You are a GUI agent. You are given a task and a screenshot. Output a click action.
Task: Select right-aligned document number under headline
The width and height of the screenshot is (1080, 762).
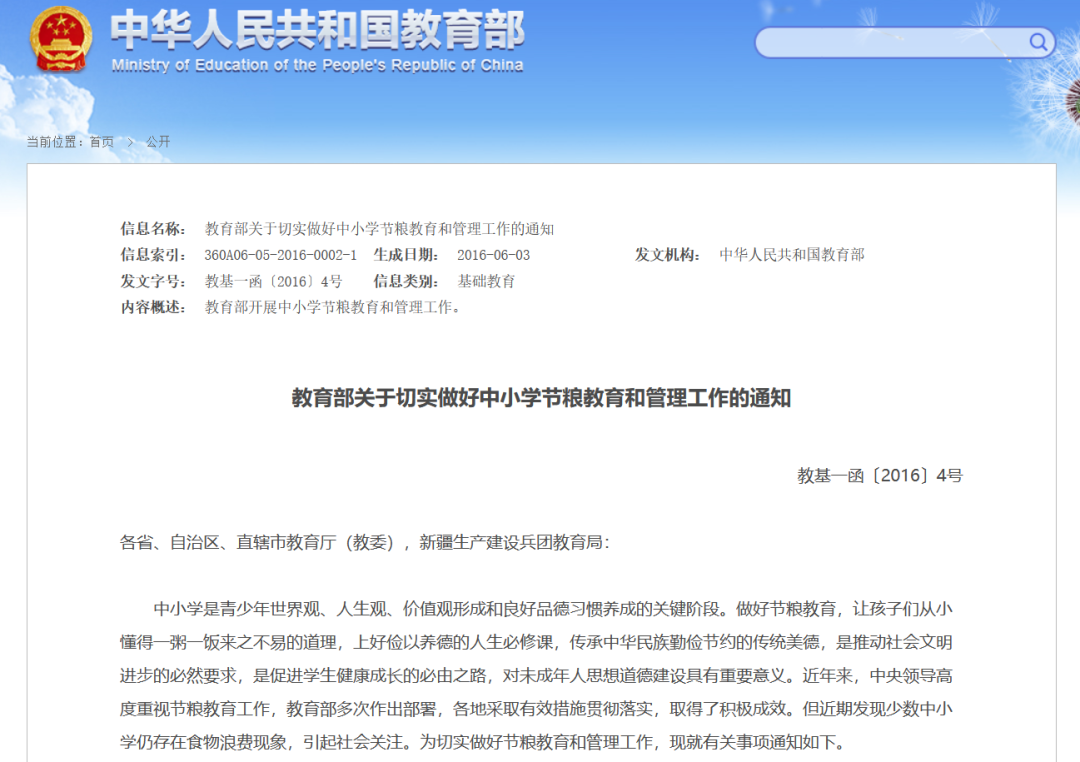[880, 475]
